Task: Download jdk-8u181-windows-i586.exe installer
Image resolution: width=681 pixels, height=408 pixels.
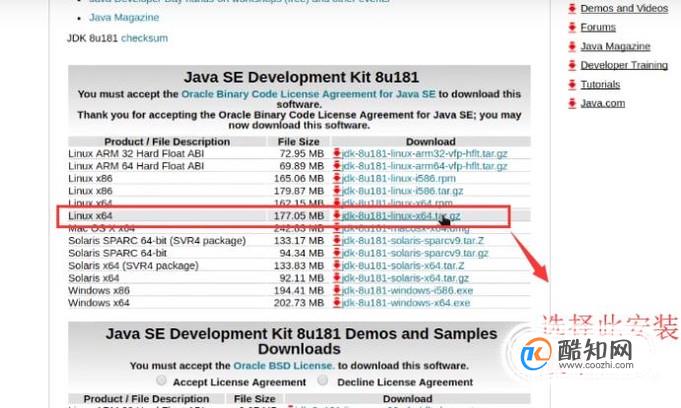Action: pos(407,290)
